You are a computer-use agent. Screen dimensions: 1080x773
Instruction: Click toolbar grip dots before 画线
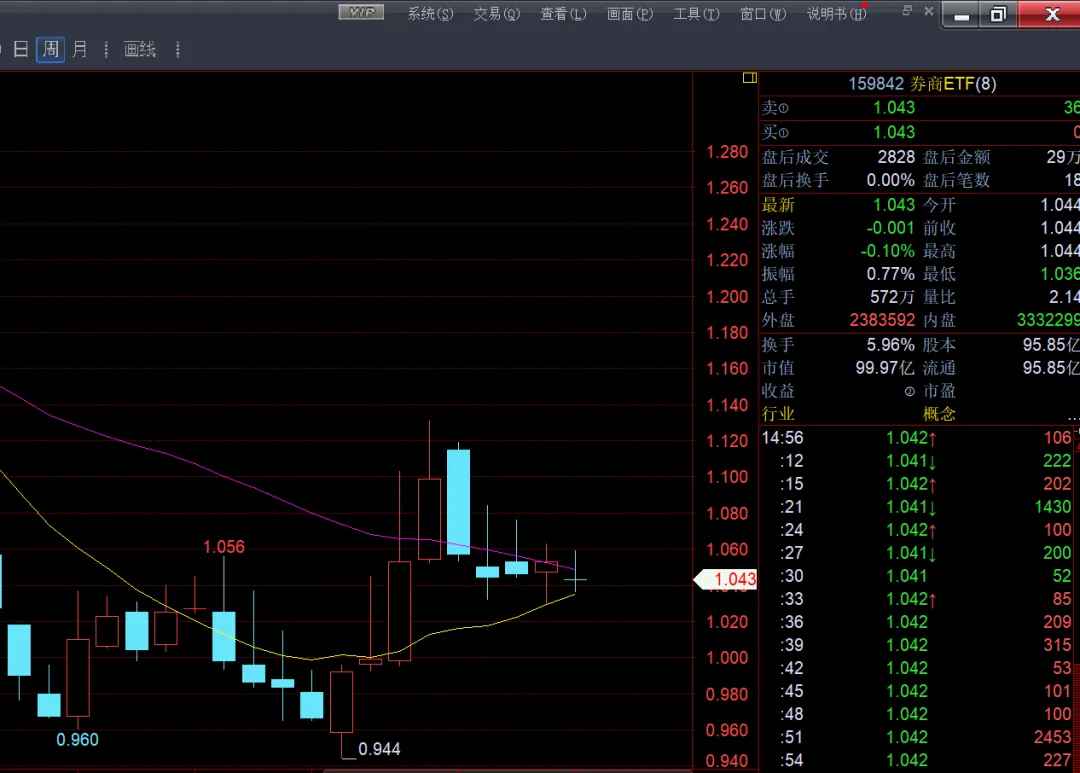click(106, 50)
